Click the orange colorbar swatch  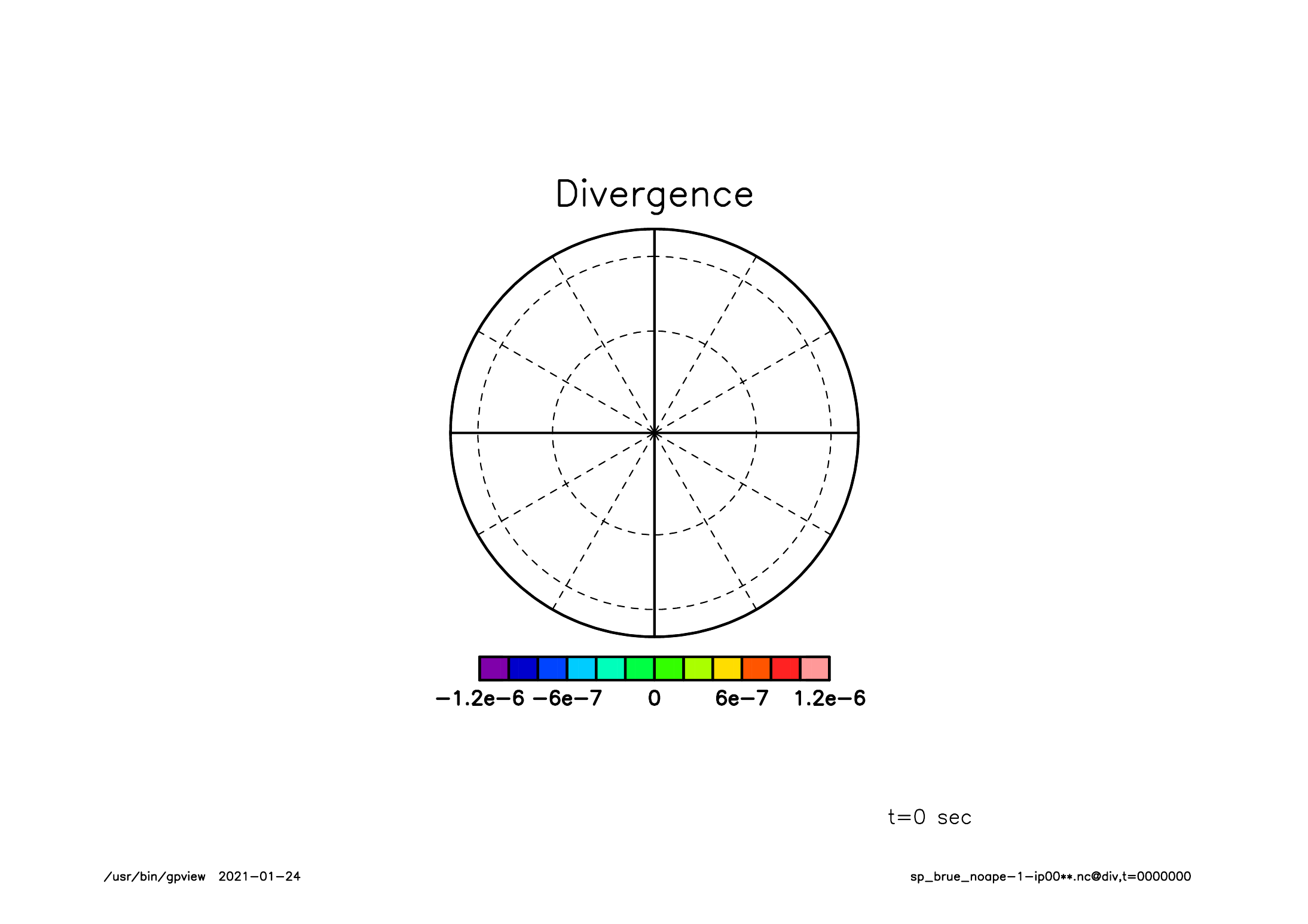pos(756,668)
